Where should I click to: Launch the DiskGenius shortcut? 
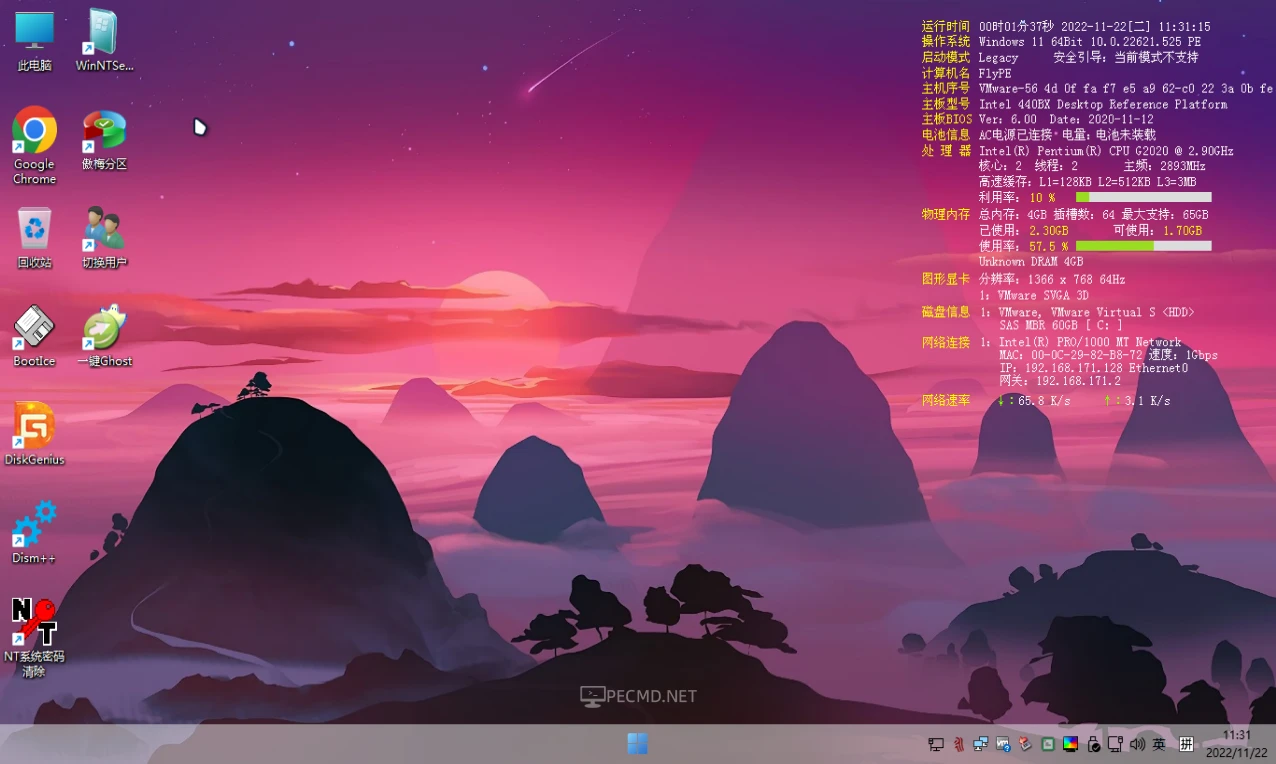(x=34, y=434)
